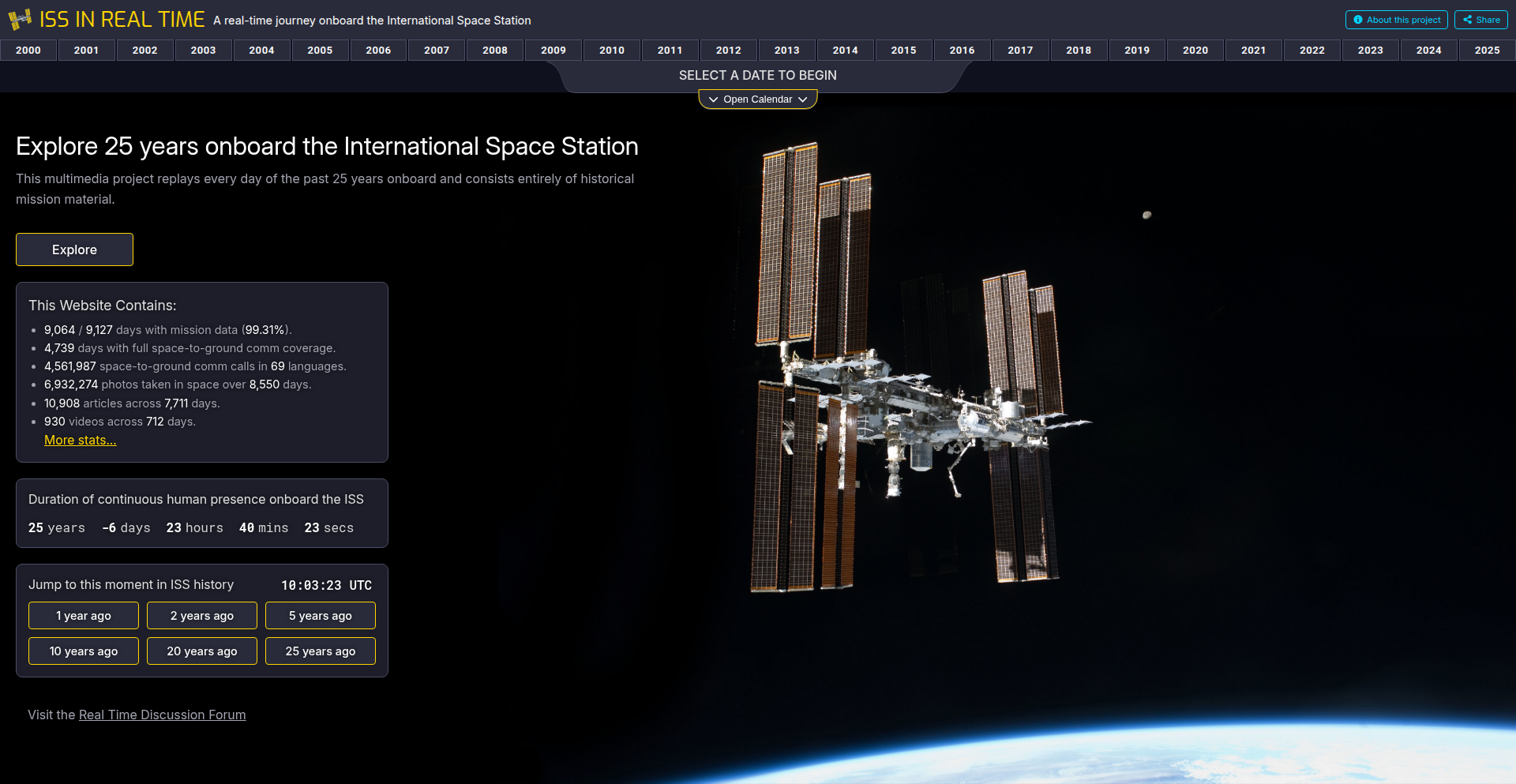The height and width of the screenshot is (784, 1516).
Task: Click the 4,739 days comm coverage stat
Action: 189,348
